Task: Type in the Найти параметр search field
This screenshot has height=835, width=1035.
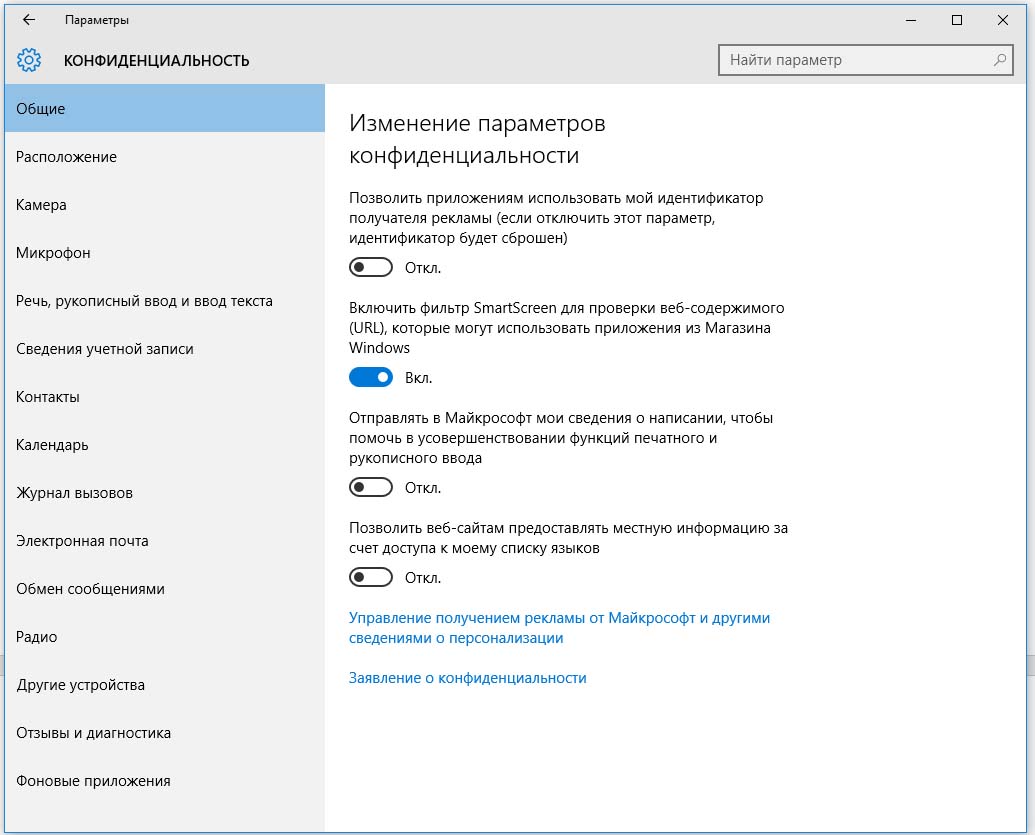Action: pyautogui.click(x=855, y=60)
